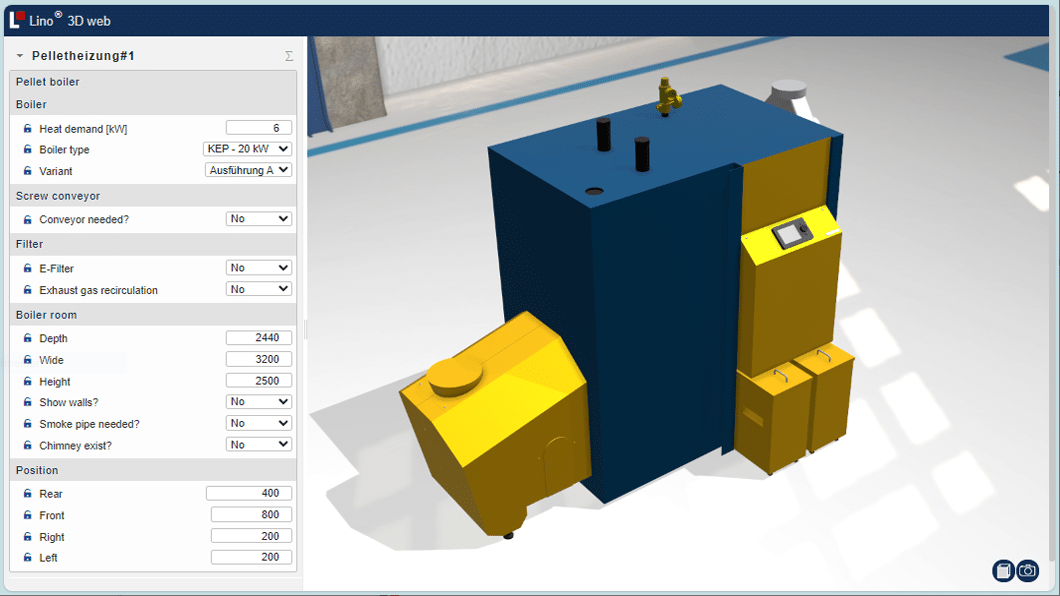
Task: Open the Chimney exist dropdown
Action: 259,445
